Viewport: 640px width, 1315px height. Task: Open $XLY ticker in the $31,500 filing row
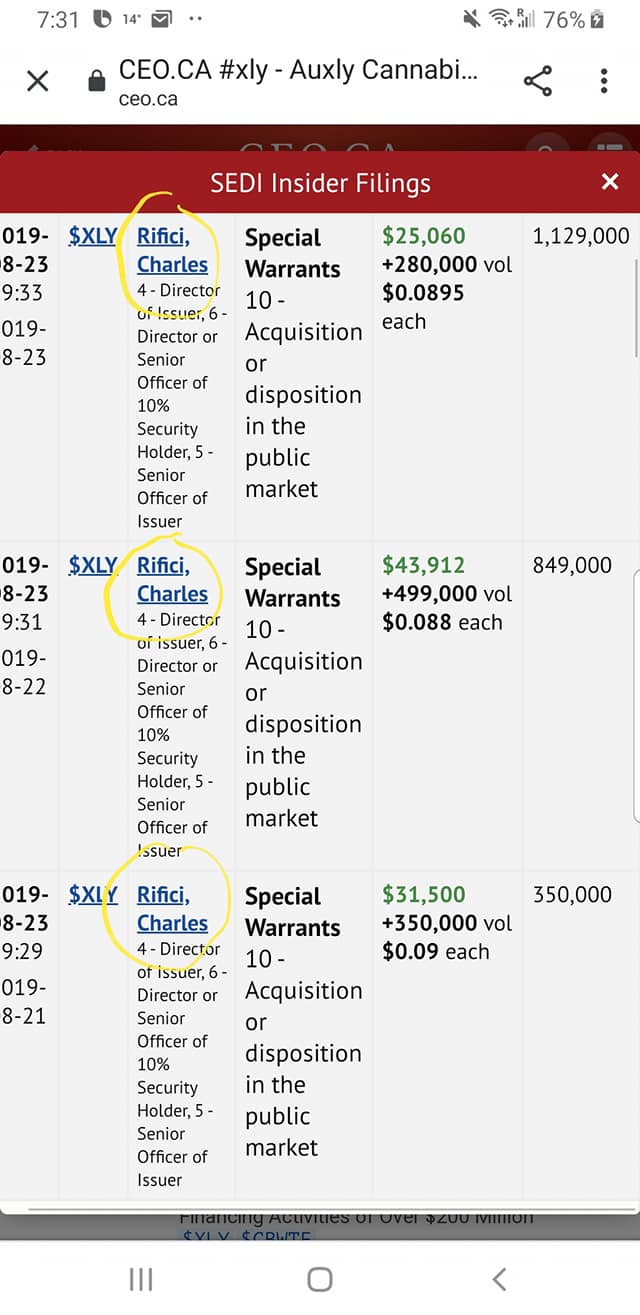(93, 894)
